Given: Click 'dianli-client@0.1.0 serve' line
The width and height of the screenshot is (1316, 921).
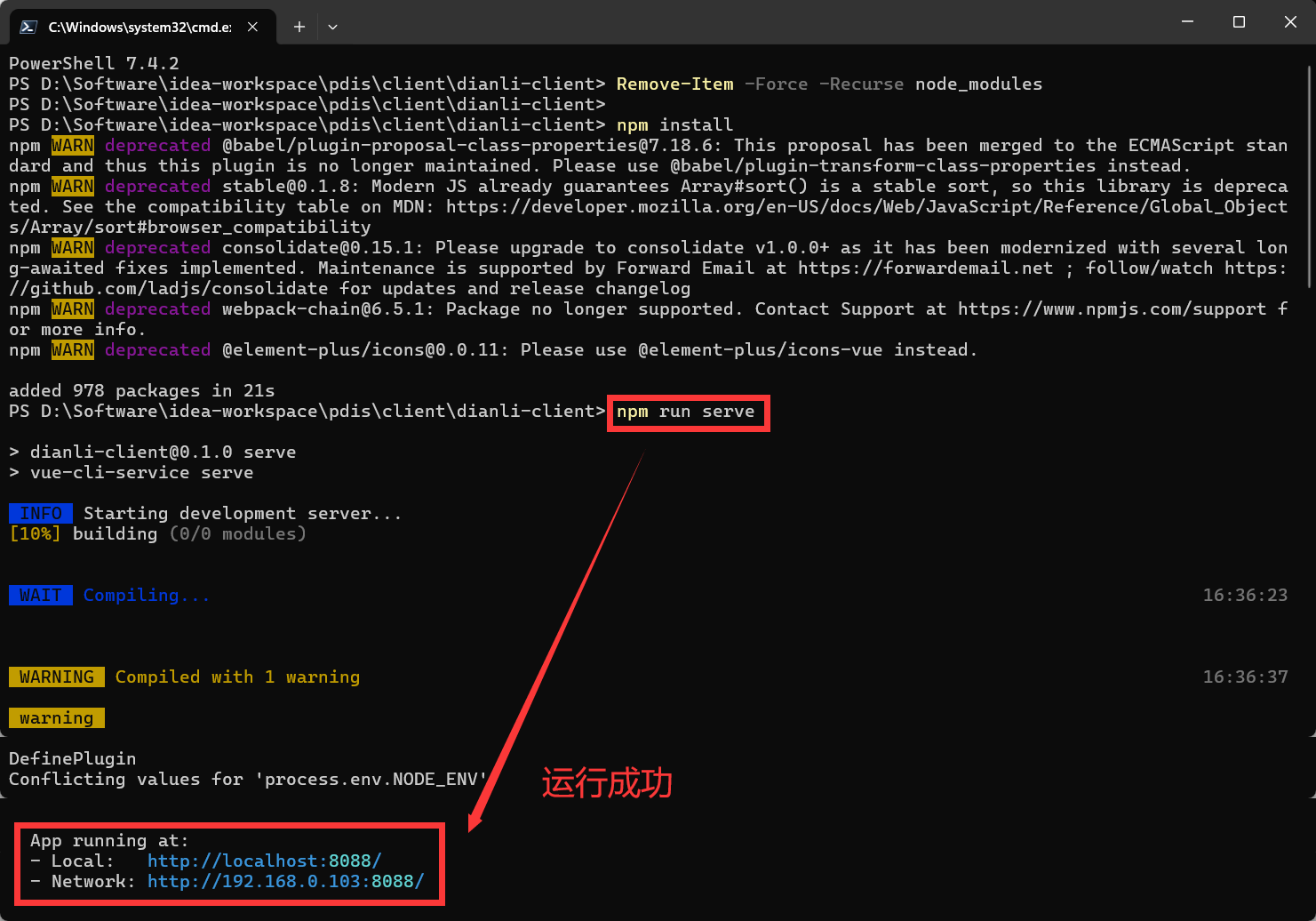Looking at the screenshot, I should pyautogui.click(x=163, y=452).
